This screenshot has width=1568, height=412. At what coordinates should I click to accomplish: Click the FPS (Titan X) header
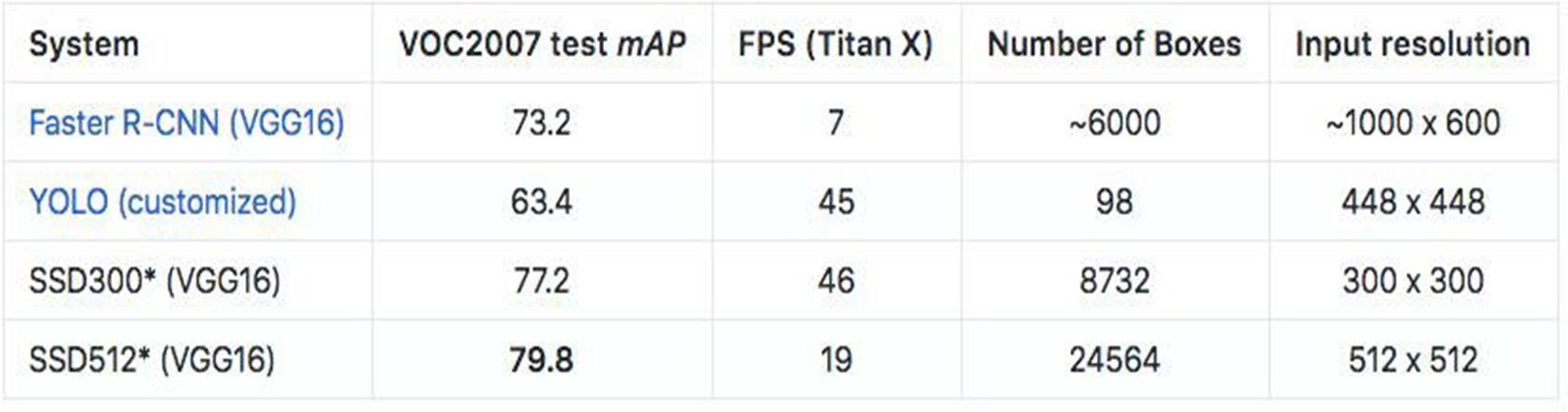[835, 44]
